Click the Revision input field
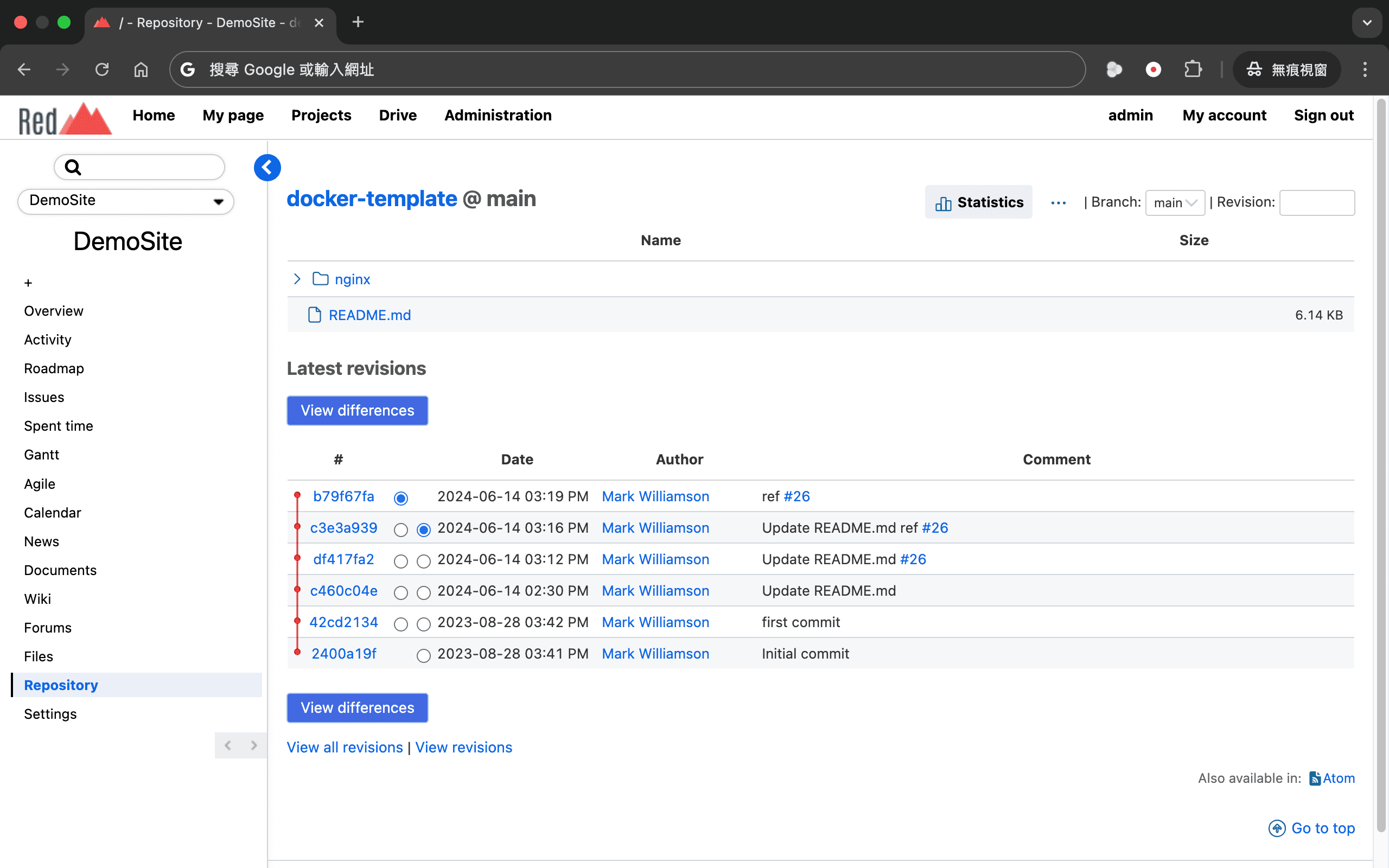 [x=1317, y=203]
